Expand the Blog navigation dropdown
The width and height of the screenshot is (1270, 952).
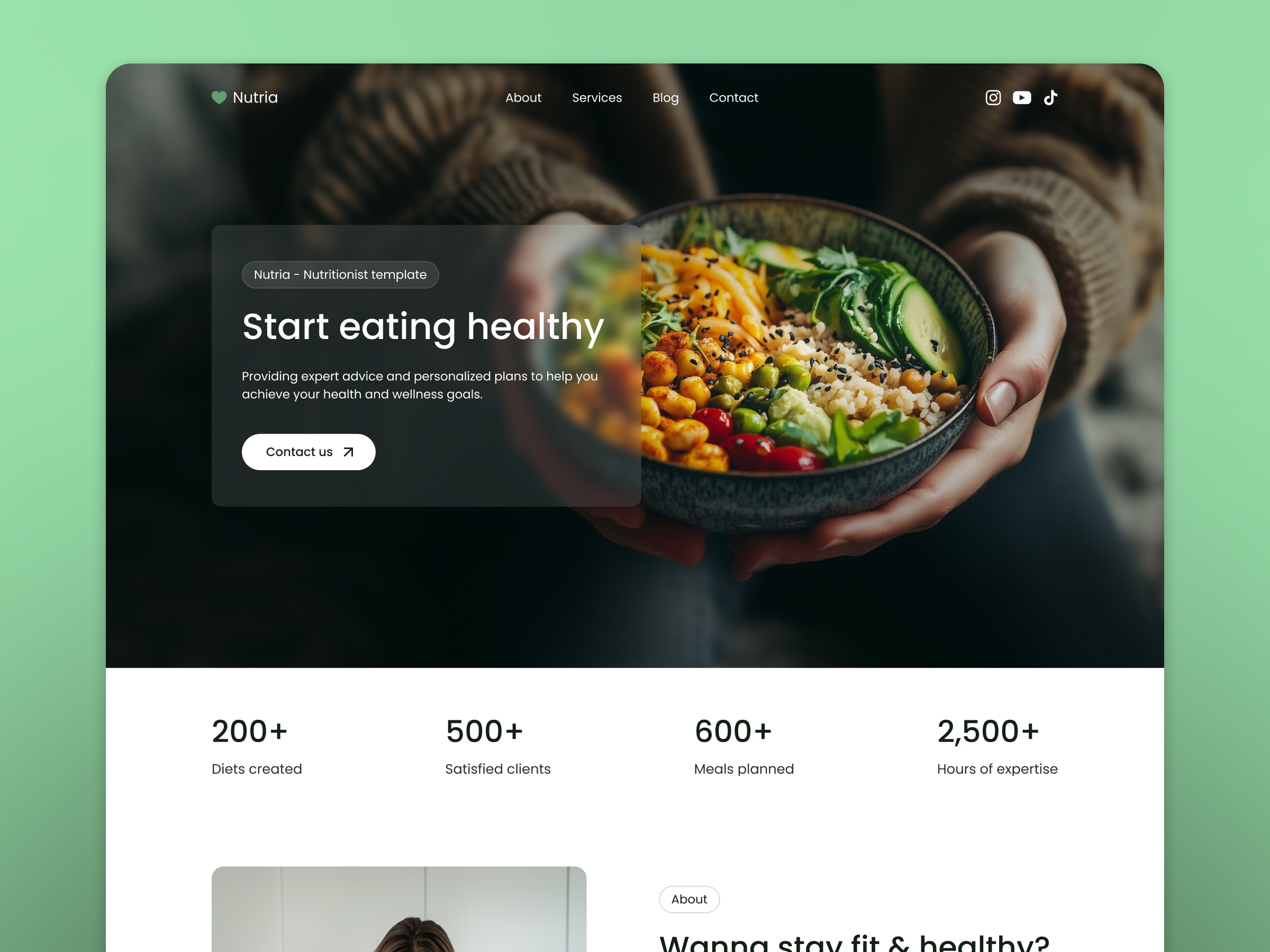665,97
